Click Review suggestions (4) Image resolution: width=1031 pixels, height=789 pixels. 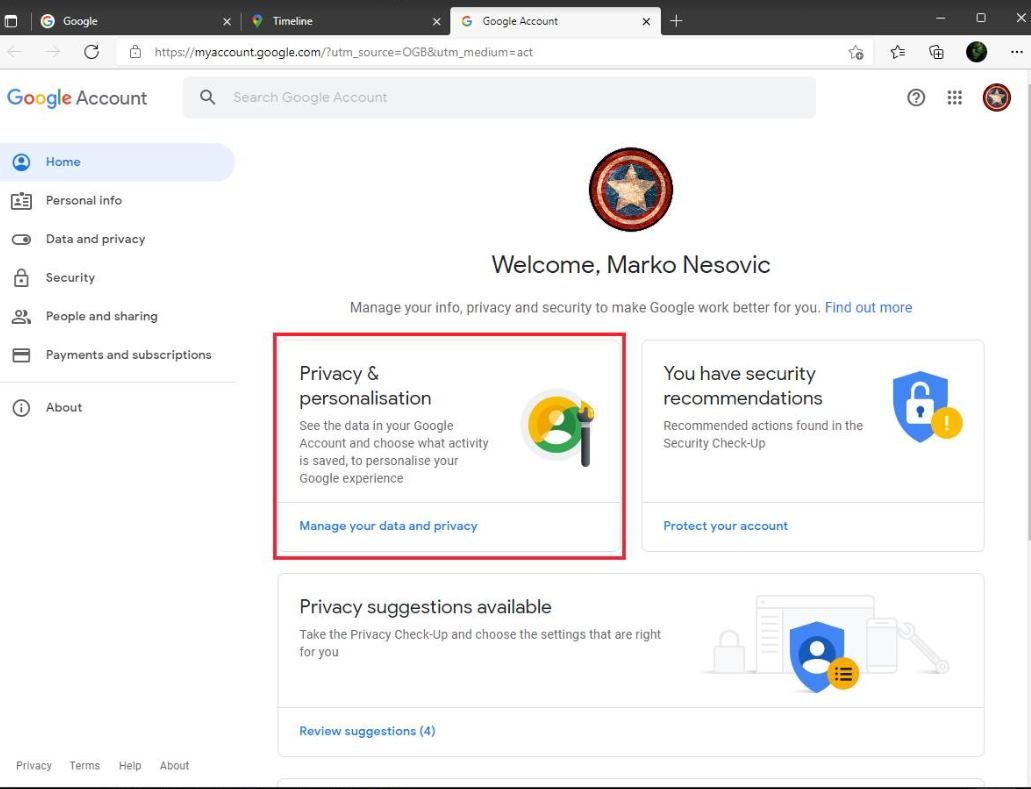pos(366,730)
